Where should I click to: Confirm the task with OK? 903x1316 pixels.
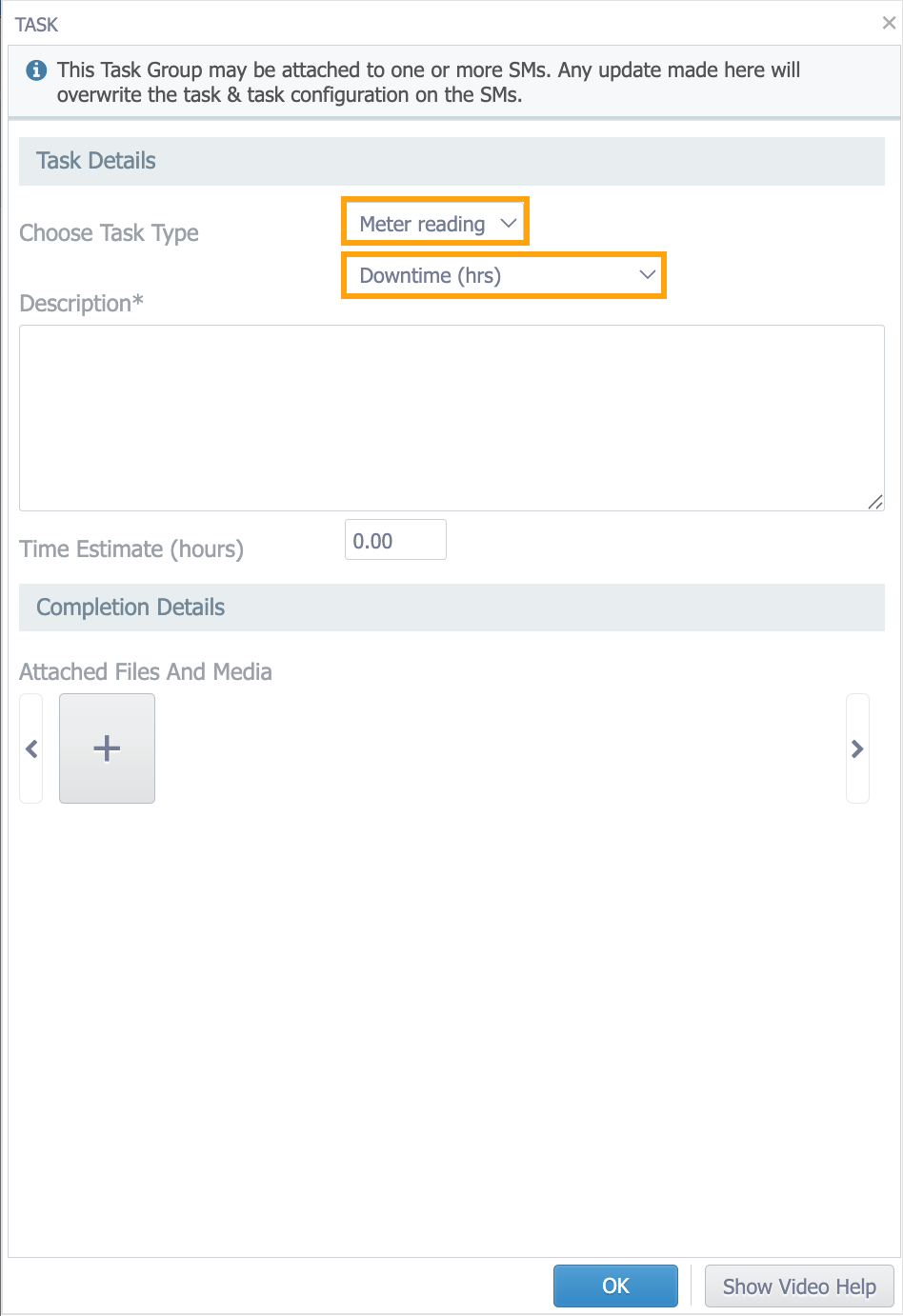615,1286
